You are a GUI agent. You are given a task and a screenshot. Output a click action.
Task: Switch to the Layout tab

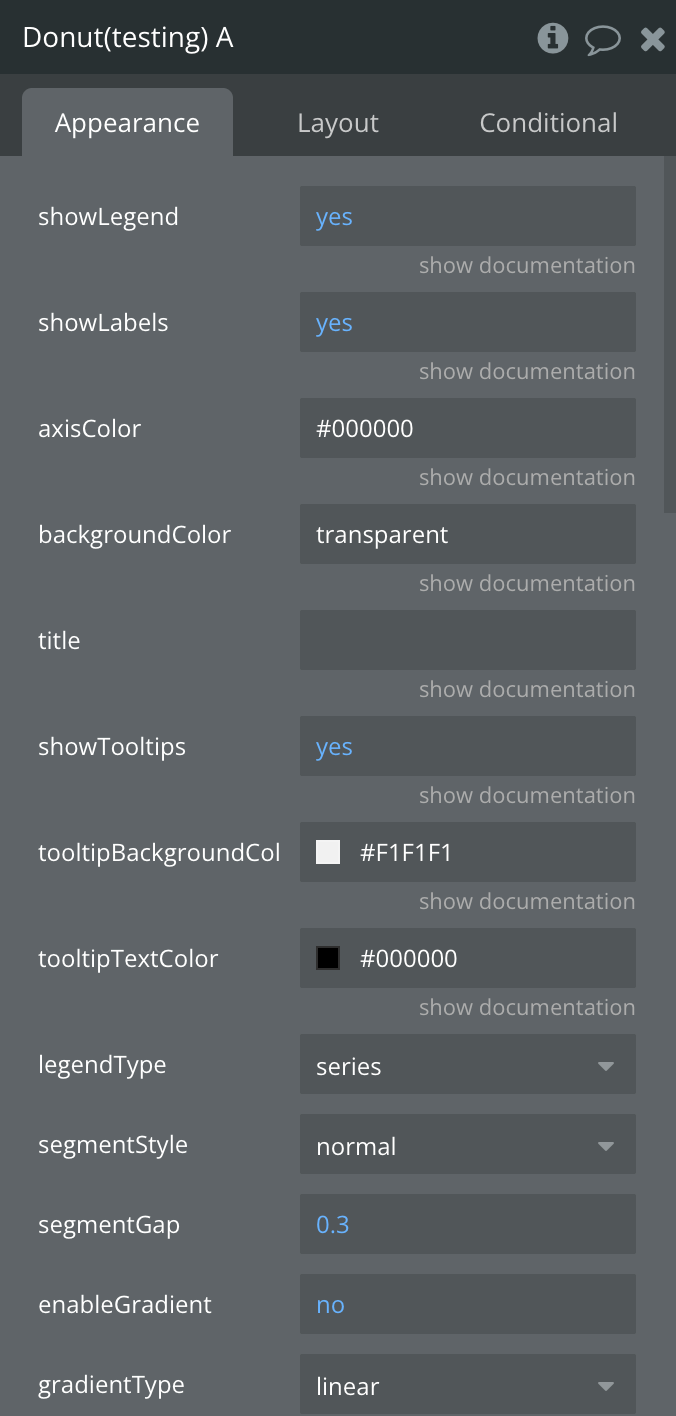coord(338,123)
